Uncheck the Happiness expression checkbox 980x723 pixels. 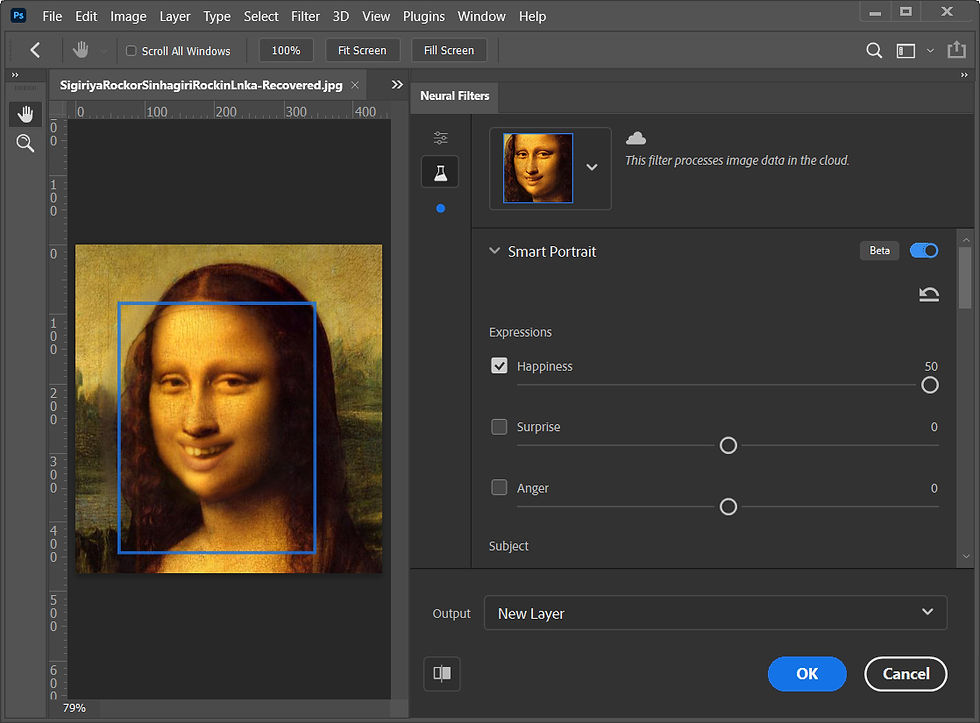[x=499, y=366]
